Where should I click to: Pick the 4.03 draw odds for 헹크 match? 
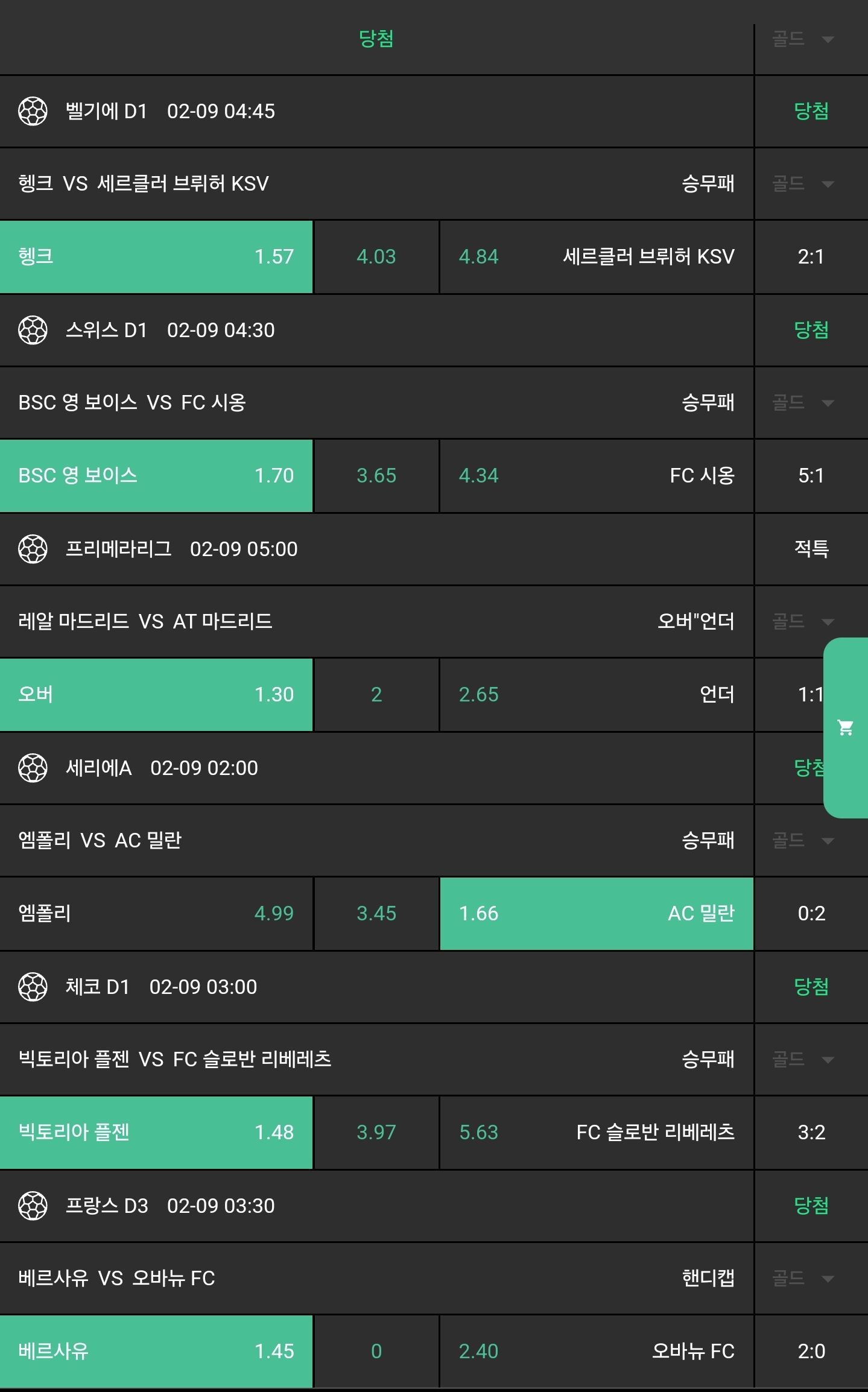(x=376, y=257)
